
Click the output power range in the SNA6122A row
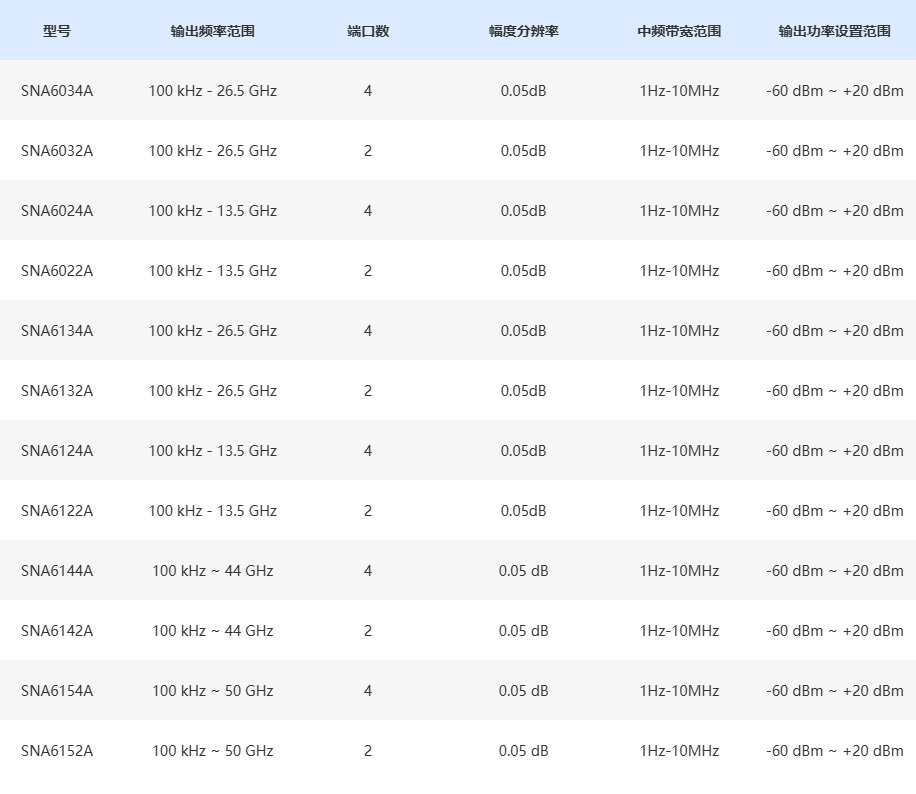coord(835,511)
